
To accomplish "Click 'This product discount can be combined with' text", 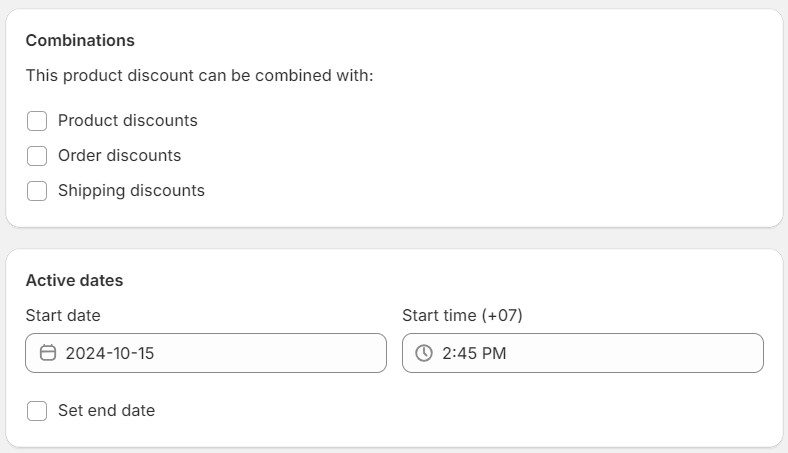I will [199, 76].
